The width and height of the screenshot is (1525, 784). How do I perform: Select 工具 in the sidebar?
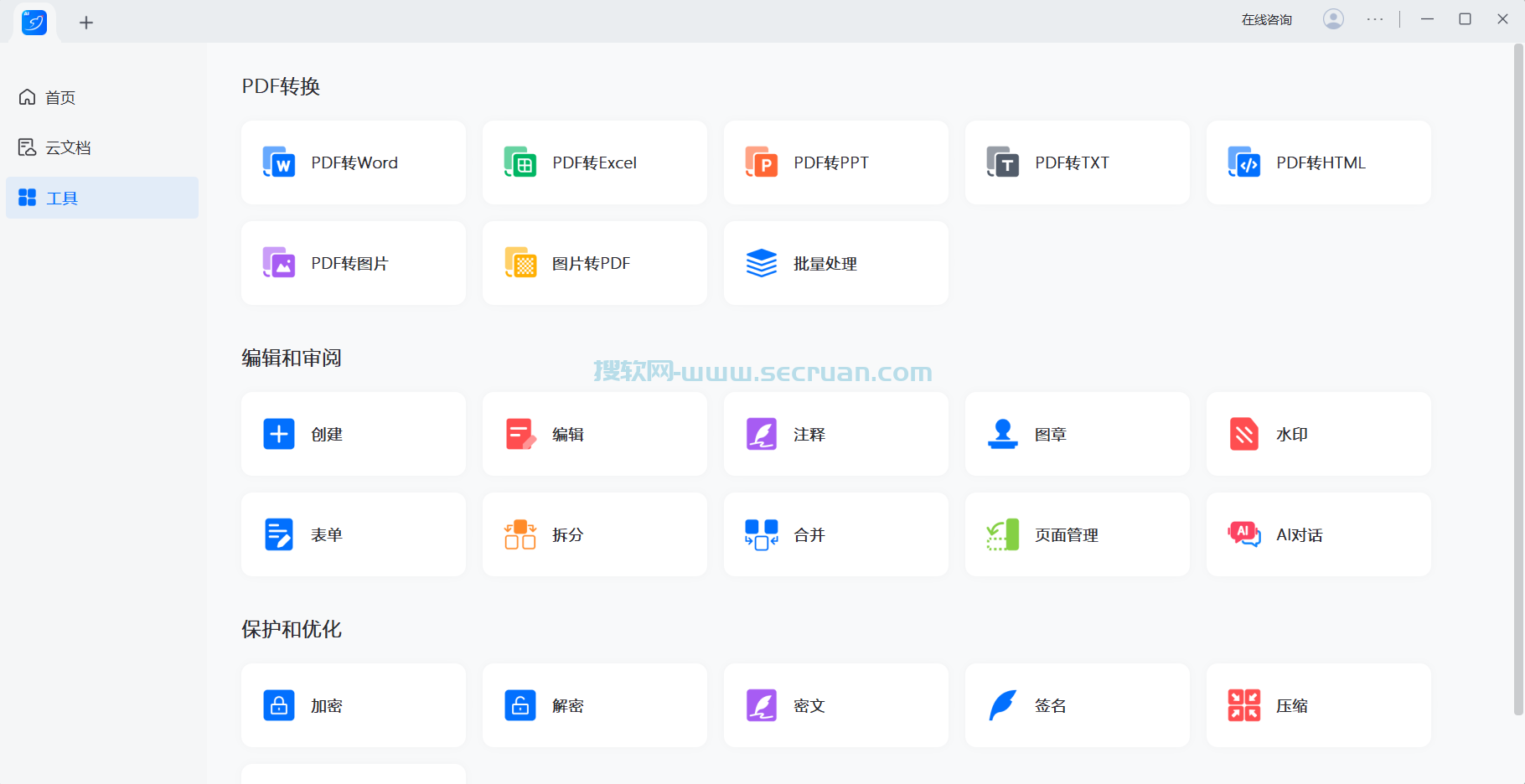(102, 198)
